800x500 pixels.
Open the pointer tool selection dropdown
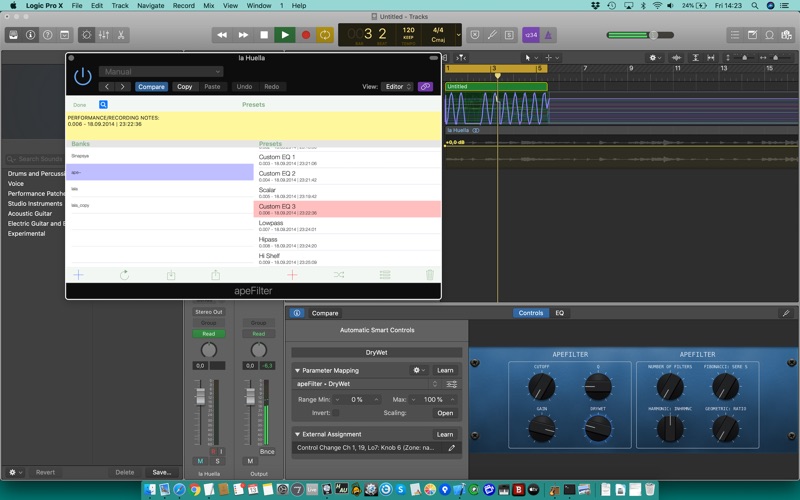tap(532, 58)
